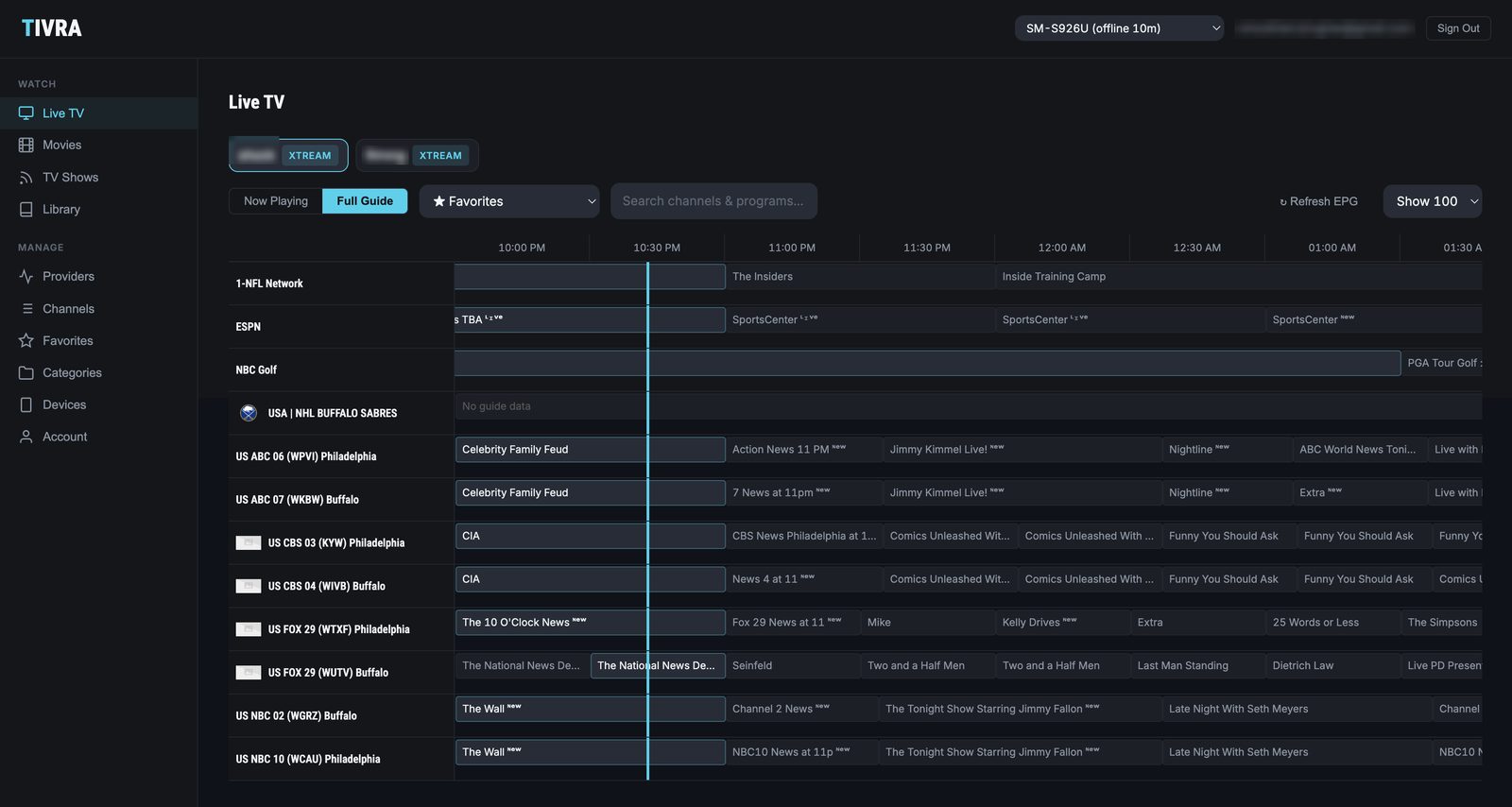Click the Providers activity icon

pyautogui.click(x=26, y=277)
